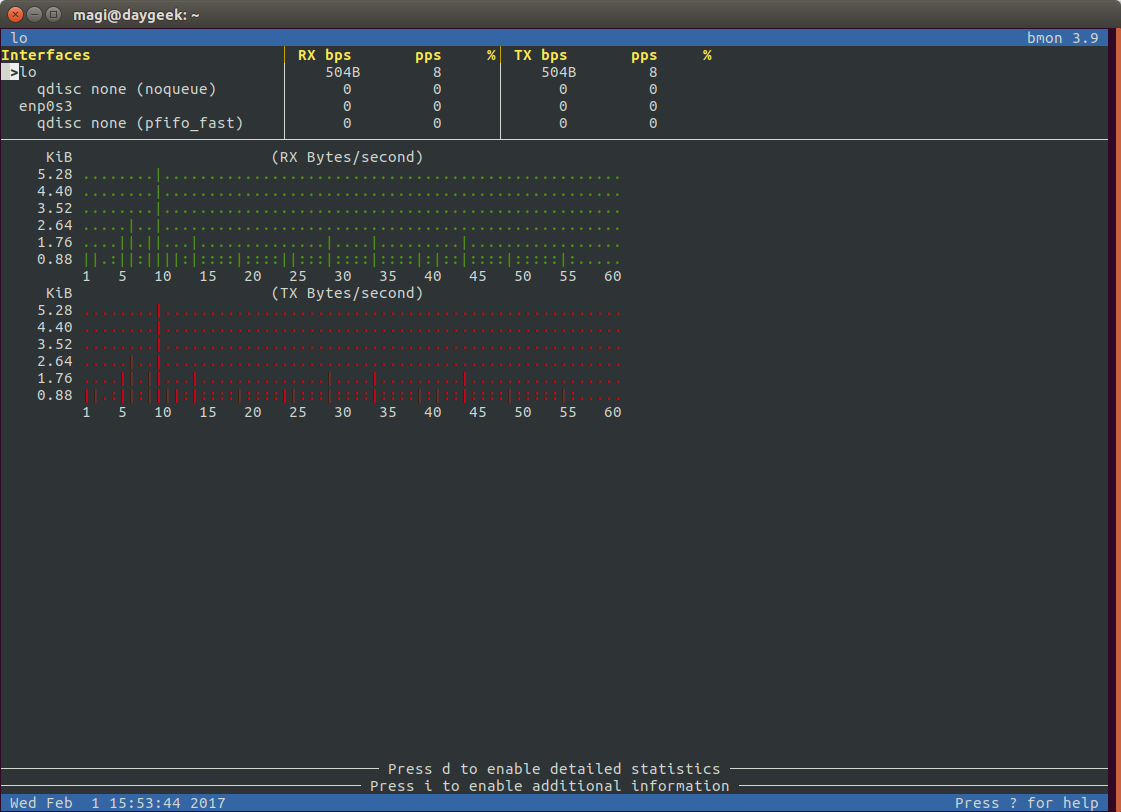Click the date Wed Feb 1 15:53:44 2017

point(118,803)
